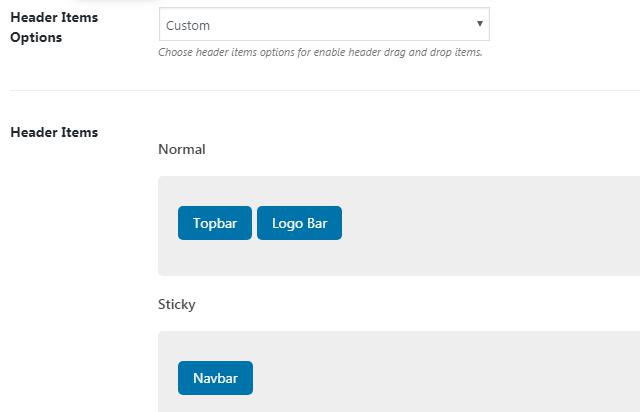Select the Topbar header item
The height and width of the screenshot is (412, 640).
coord(215,223)
